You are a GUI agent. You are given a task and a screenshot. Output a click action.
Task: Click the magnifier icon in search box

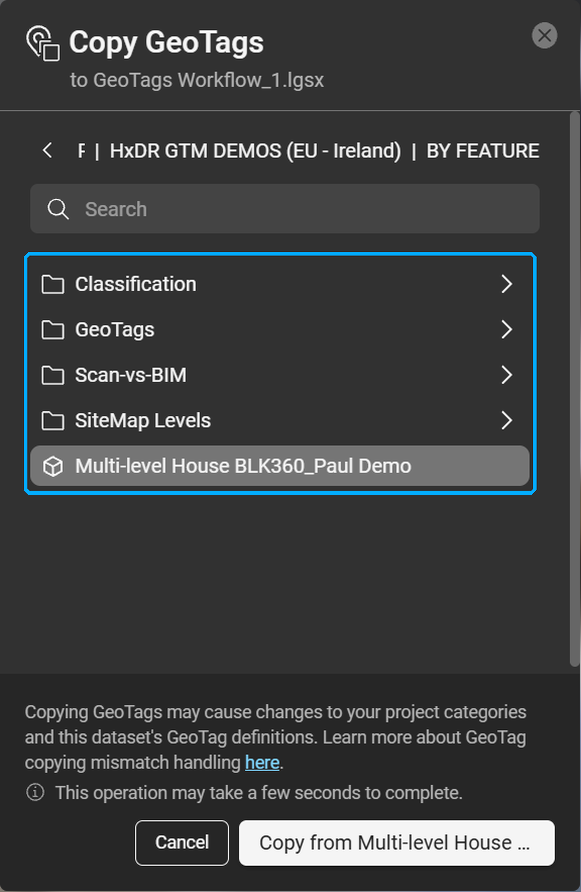click(58, 209)
